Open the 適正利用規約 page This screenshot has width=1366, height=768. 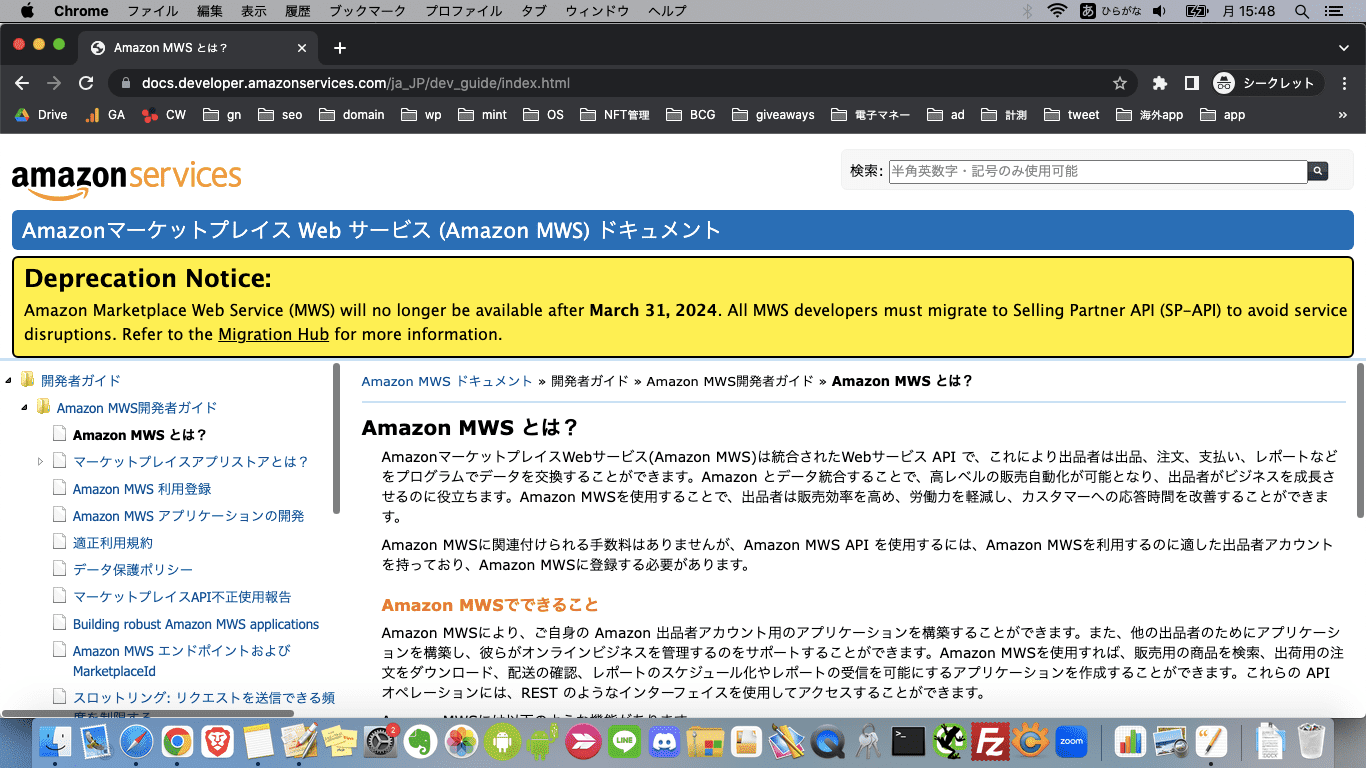[x=113, y=543]
